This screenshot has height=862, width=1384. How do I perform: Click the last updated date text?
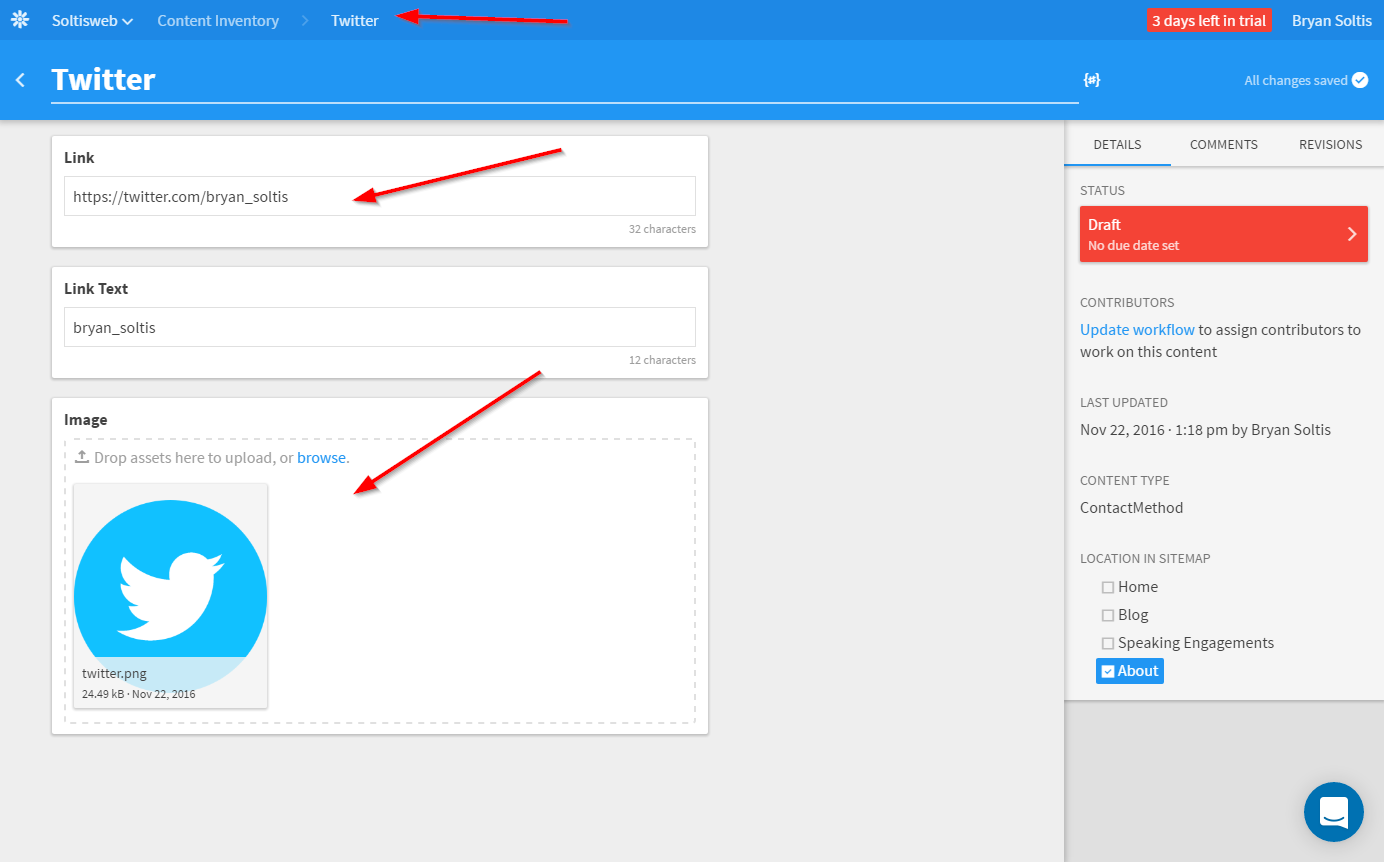pyautogui.click(x=1205, y=429)
